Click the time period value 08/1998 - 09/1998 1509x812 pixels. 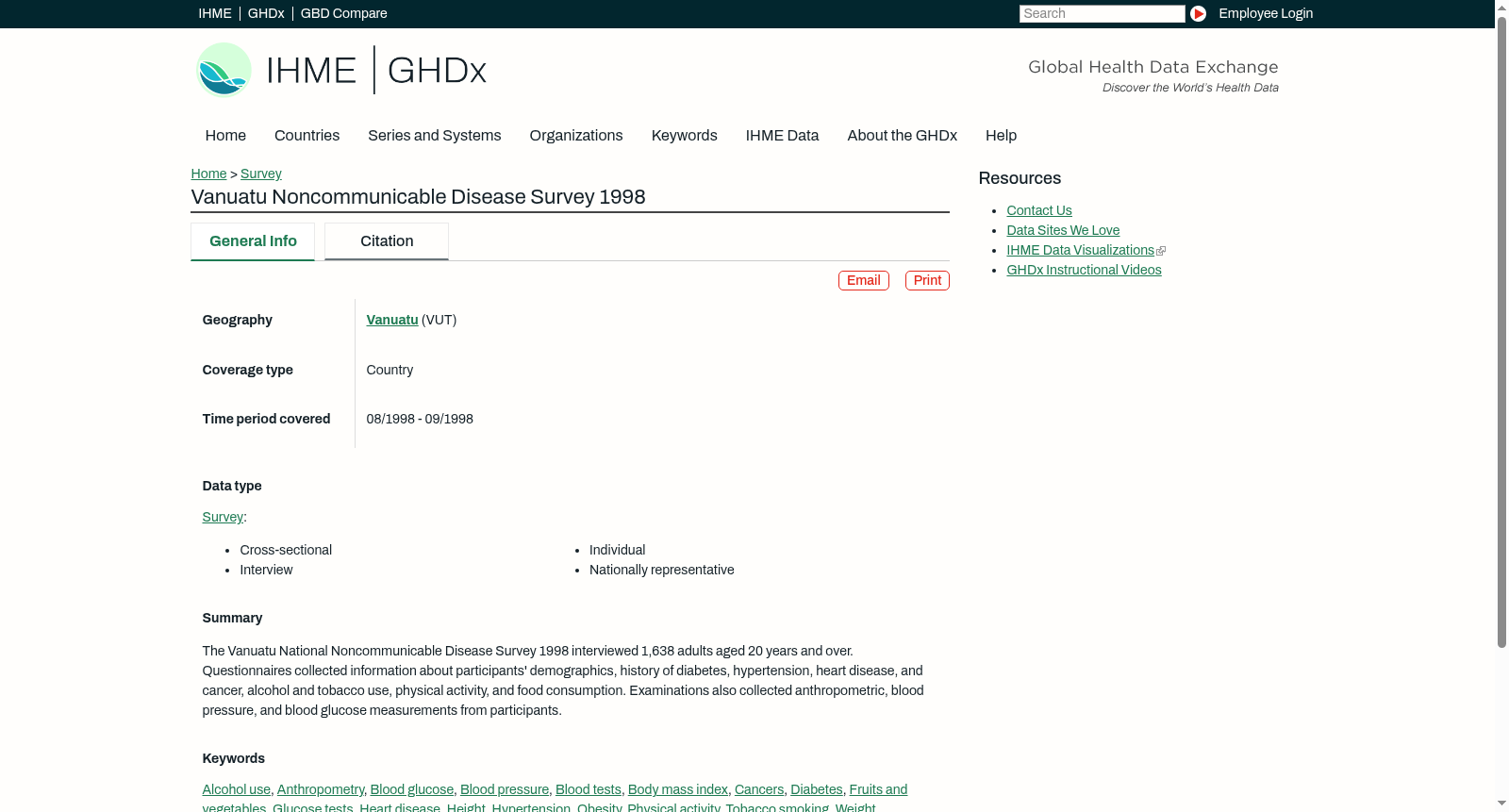pos(420,419)
